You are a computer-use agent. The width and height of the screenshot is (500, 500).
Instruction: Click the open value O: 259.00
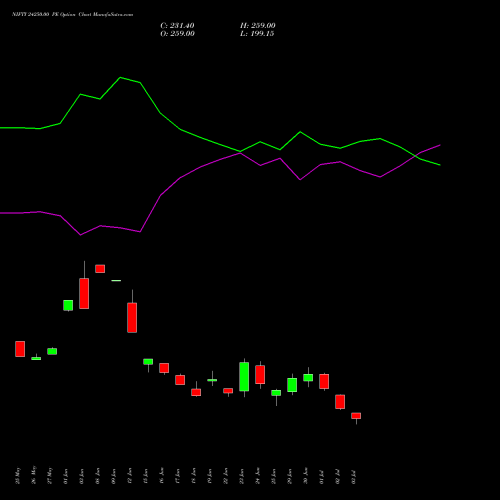point(177,34)
